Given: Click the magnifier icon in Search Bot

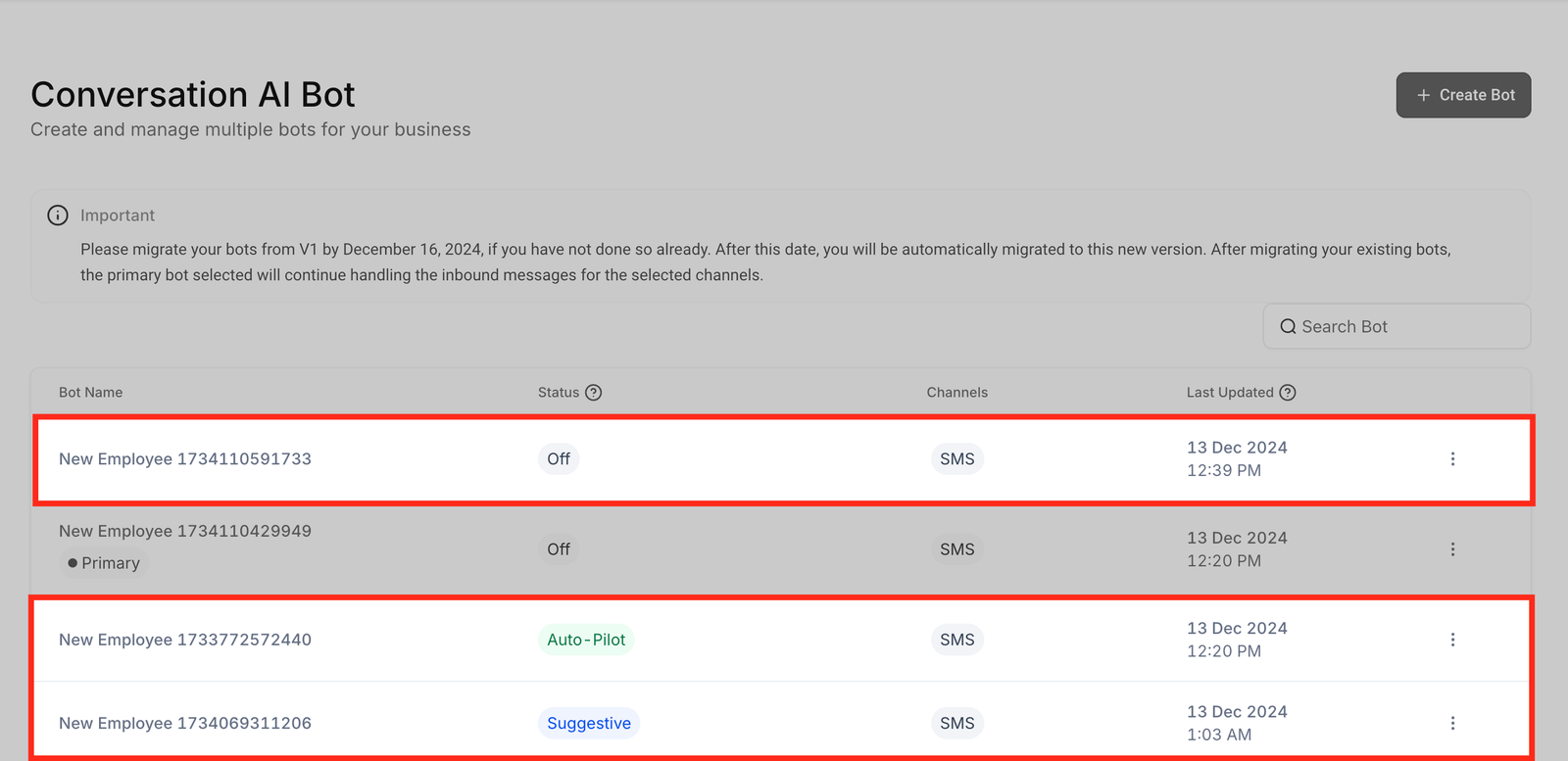Looking at the screenshot, I should pyautogui.click(x=1288, y=327).
